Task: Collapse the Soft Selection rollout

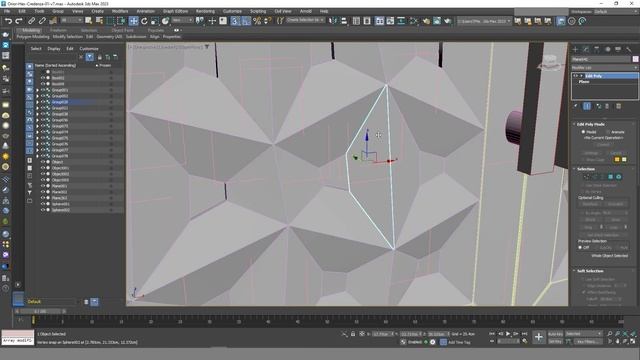Action: (x=590, y=271)
